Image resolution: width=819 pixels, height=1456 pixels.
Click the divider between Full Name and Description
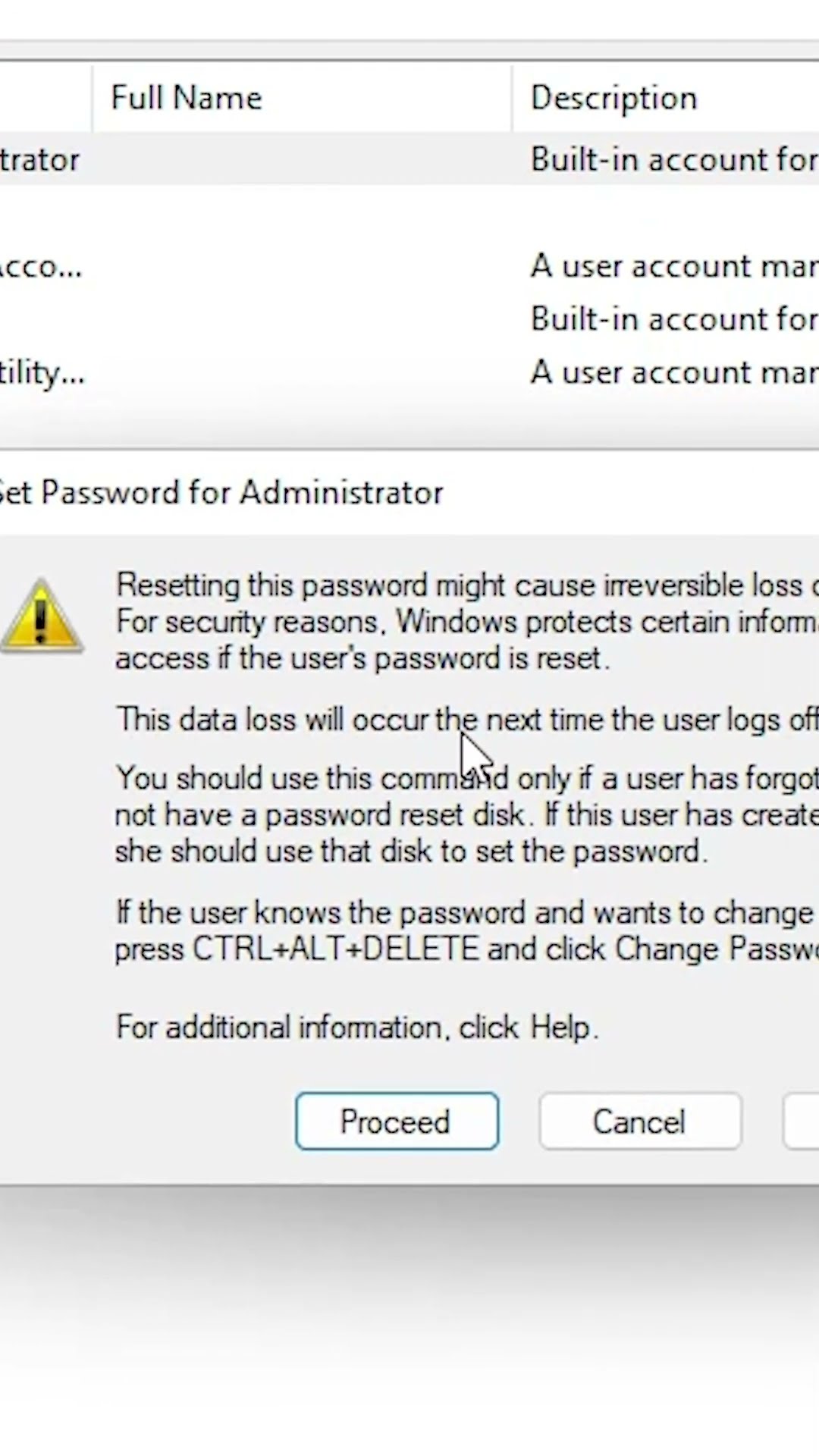coord(513,98)
